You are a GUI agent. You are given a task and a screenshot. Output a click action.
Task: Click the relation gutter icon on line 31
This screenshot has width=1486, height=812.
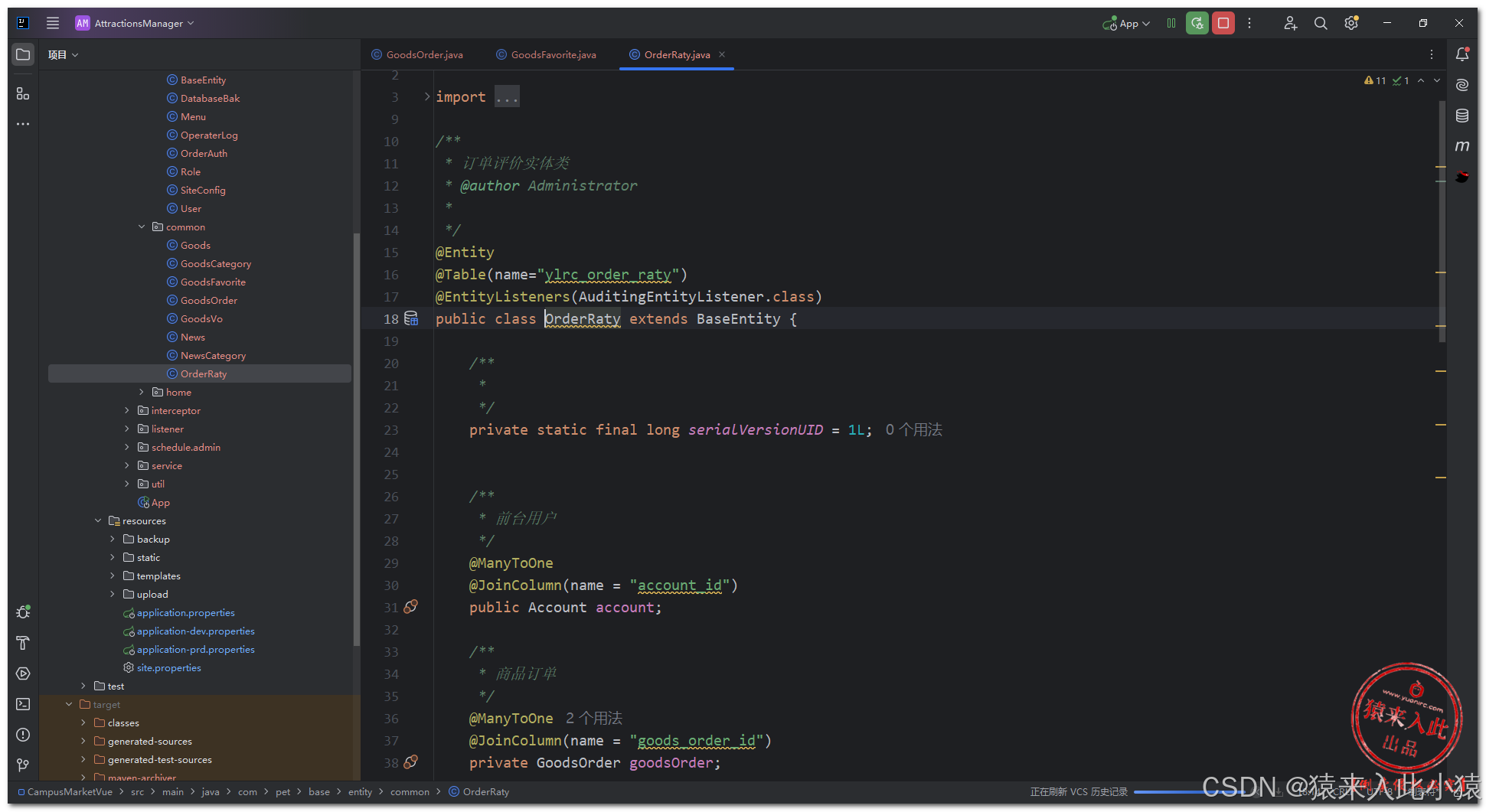pyautogui.click(x=411, y=606)
